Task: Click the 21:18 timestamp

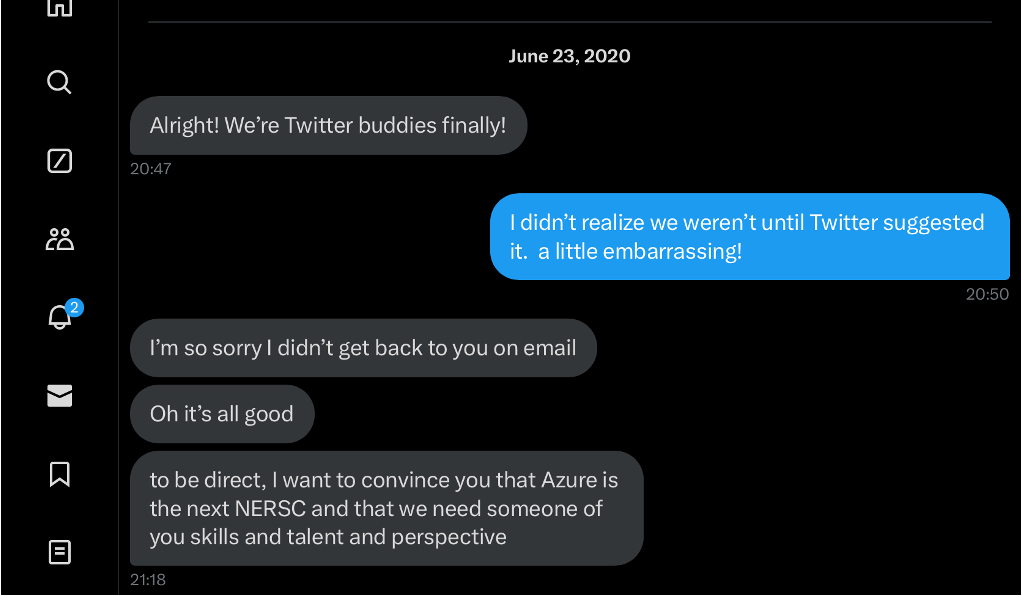Action: (x=148, y=580)
